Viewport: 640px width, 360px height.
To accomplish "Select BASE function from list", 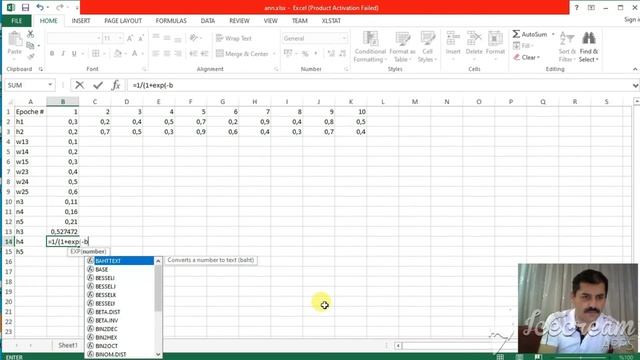I will pyautogui.click(x=120, y=269).
